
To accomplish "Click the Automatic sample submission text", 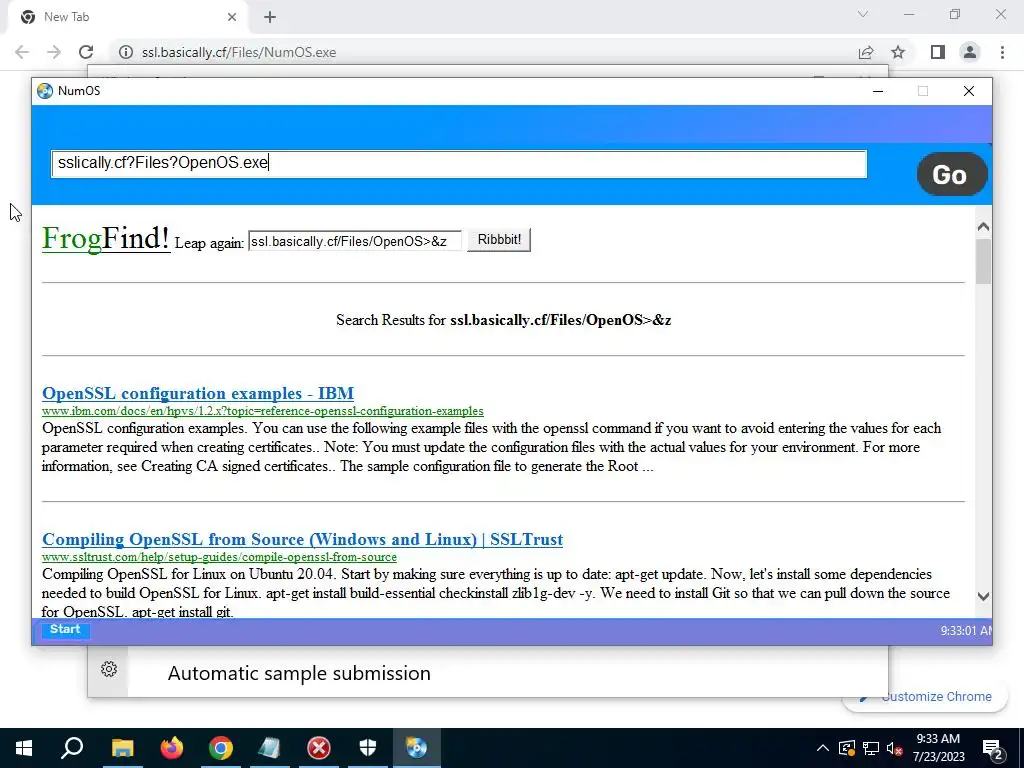I will pos(299,673).
